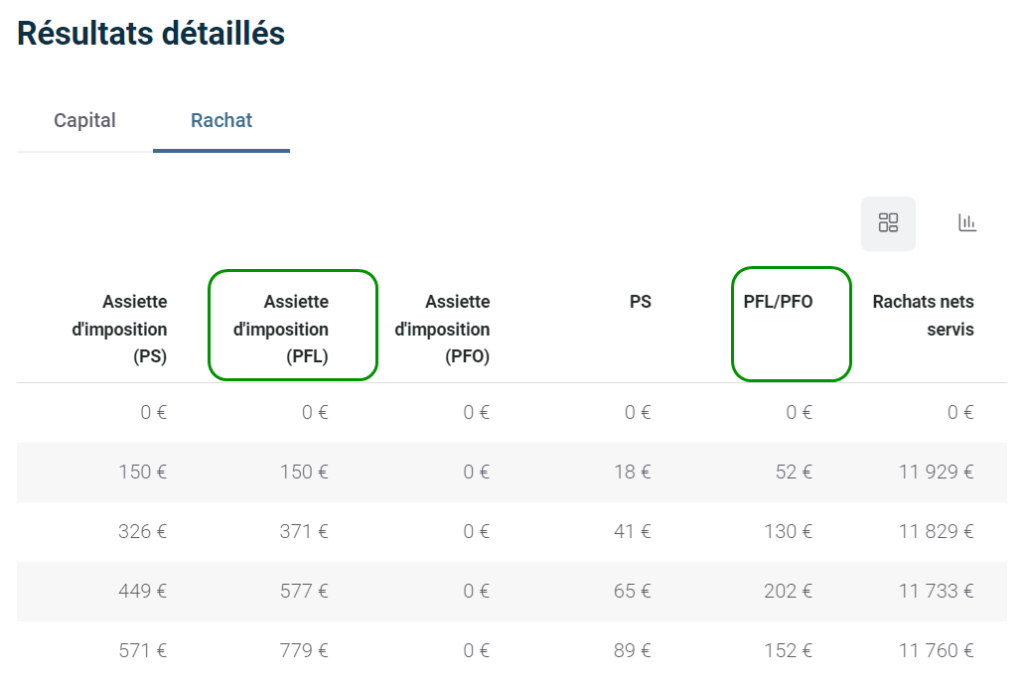Click the 779 € PFL base cell
Viewport: 1024px width, 681px height.
pos(304,651)
